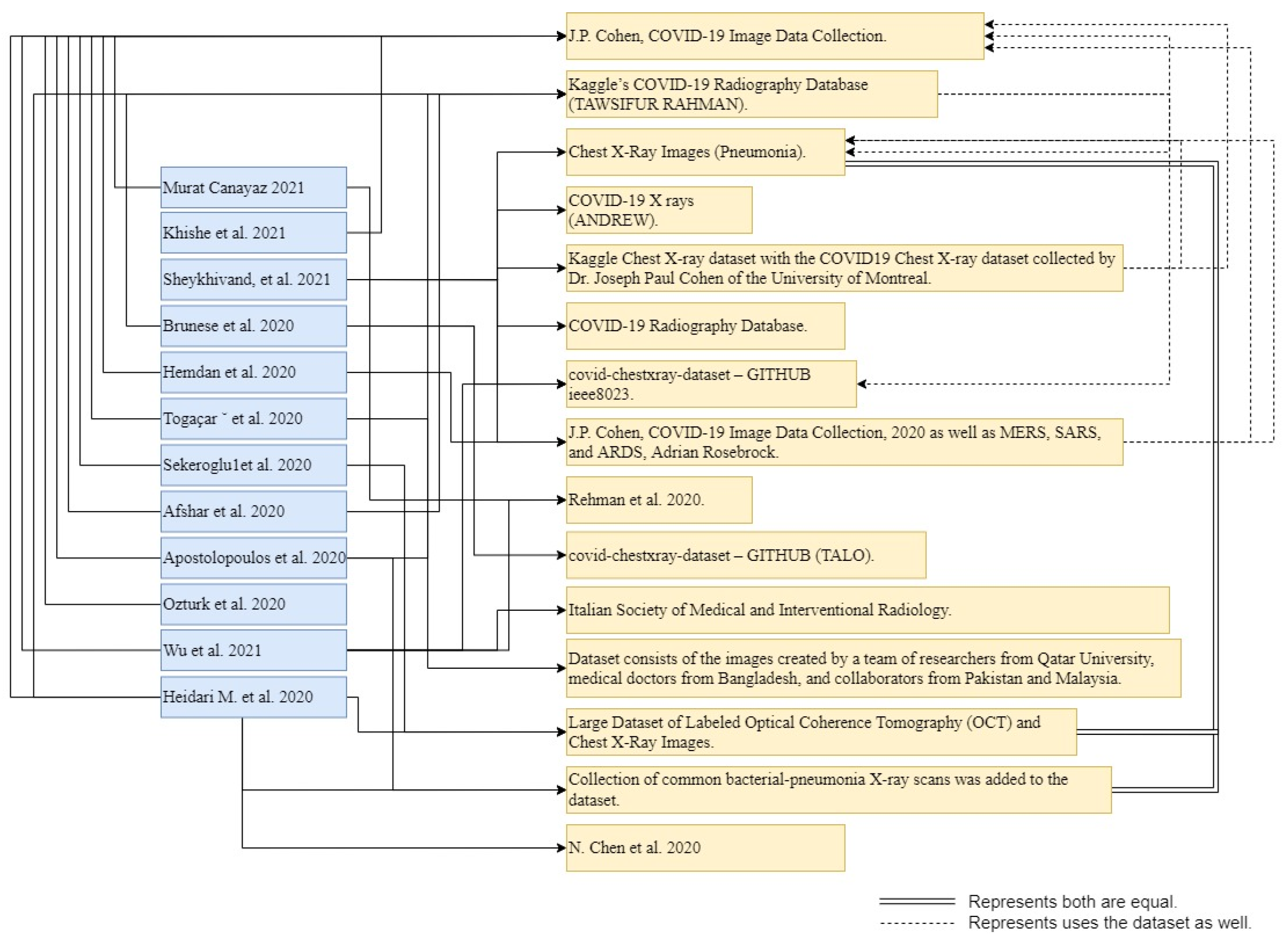Screen dimensions: 1288x945
Task: Click Hemdan et al. 2020 box
Action: coord(253,372)
